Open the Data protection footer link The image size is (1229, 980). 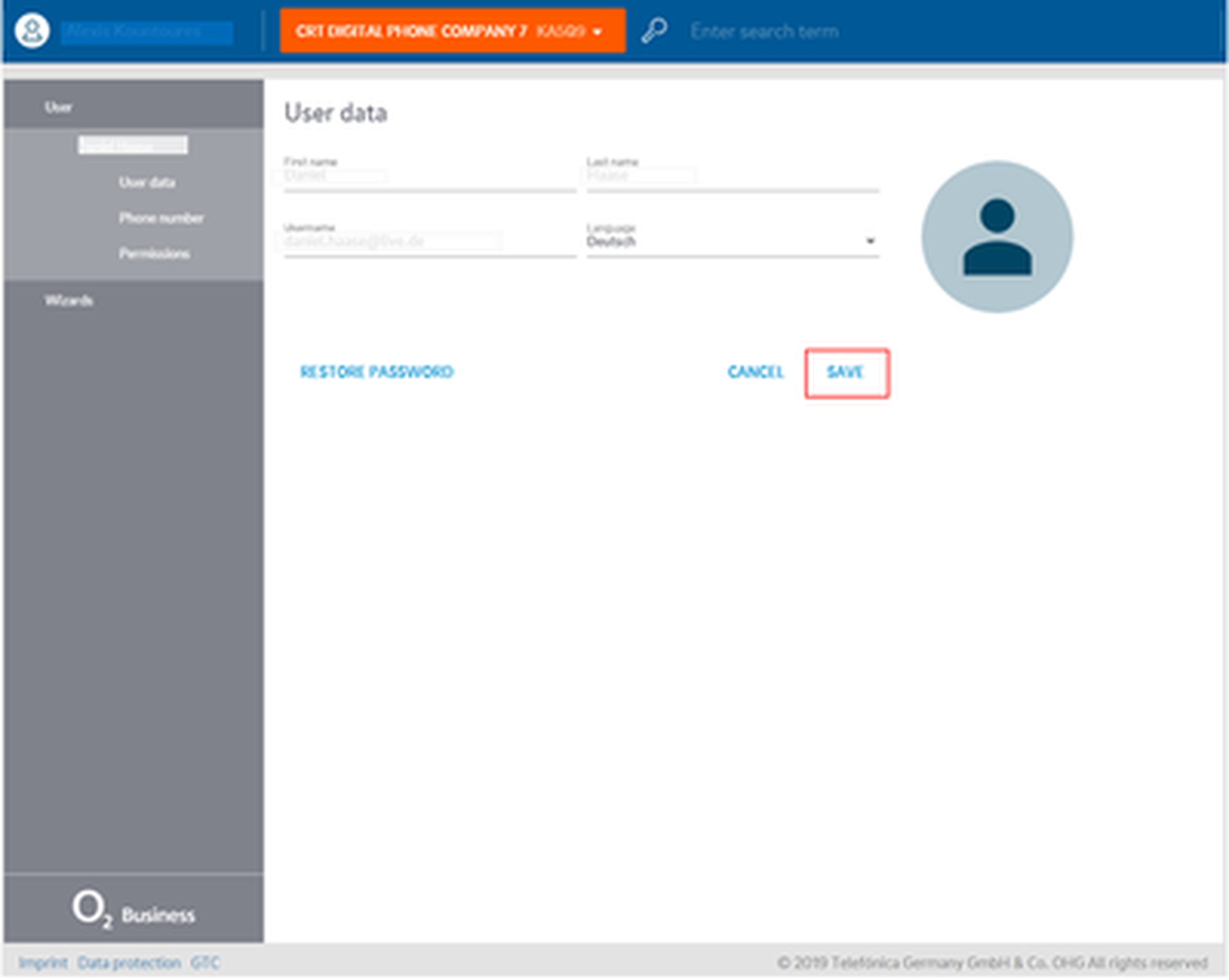pos(129,963)
